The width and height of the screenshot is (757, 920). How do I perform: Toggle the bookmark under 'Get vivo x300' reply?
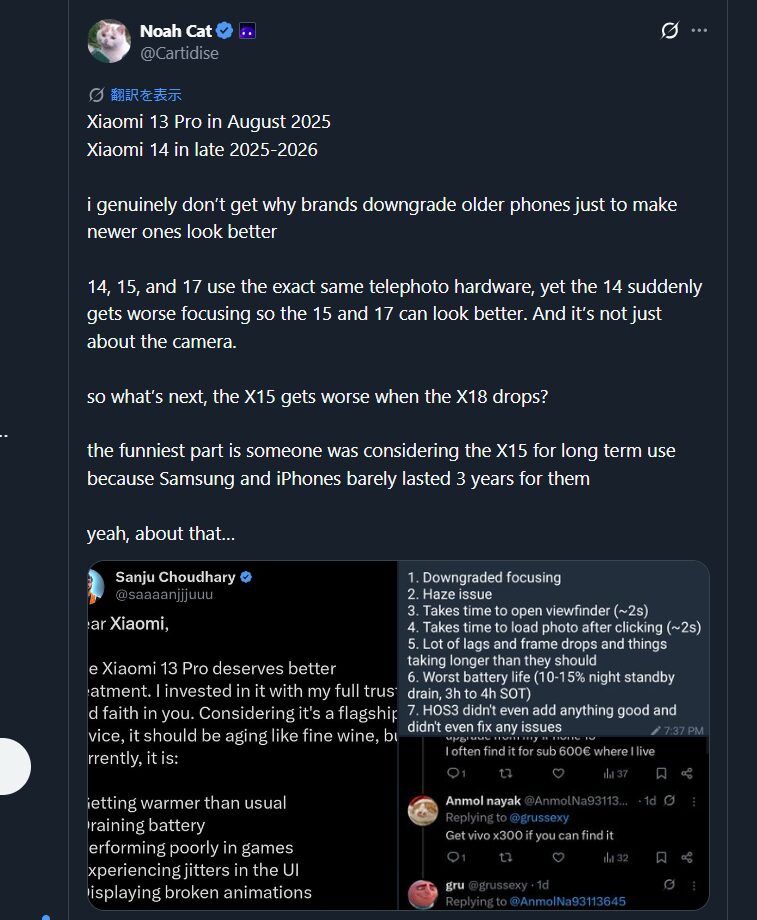point(661,857)
